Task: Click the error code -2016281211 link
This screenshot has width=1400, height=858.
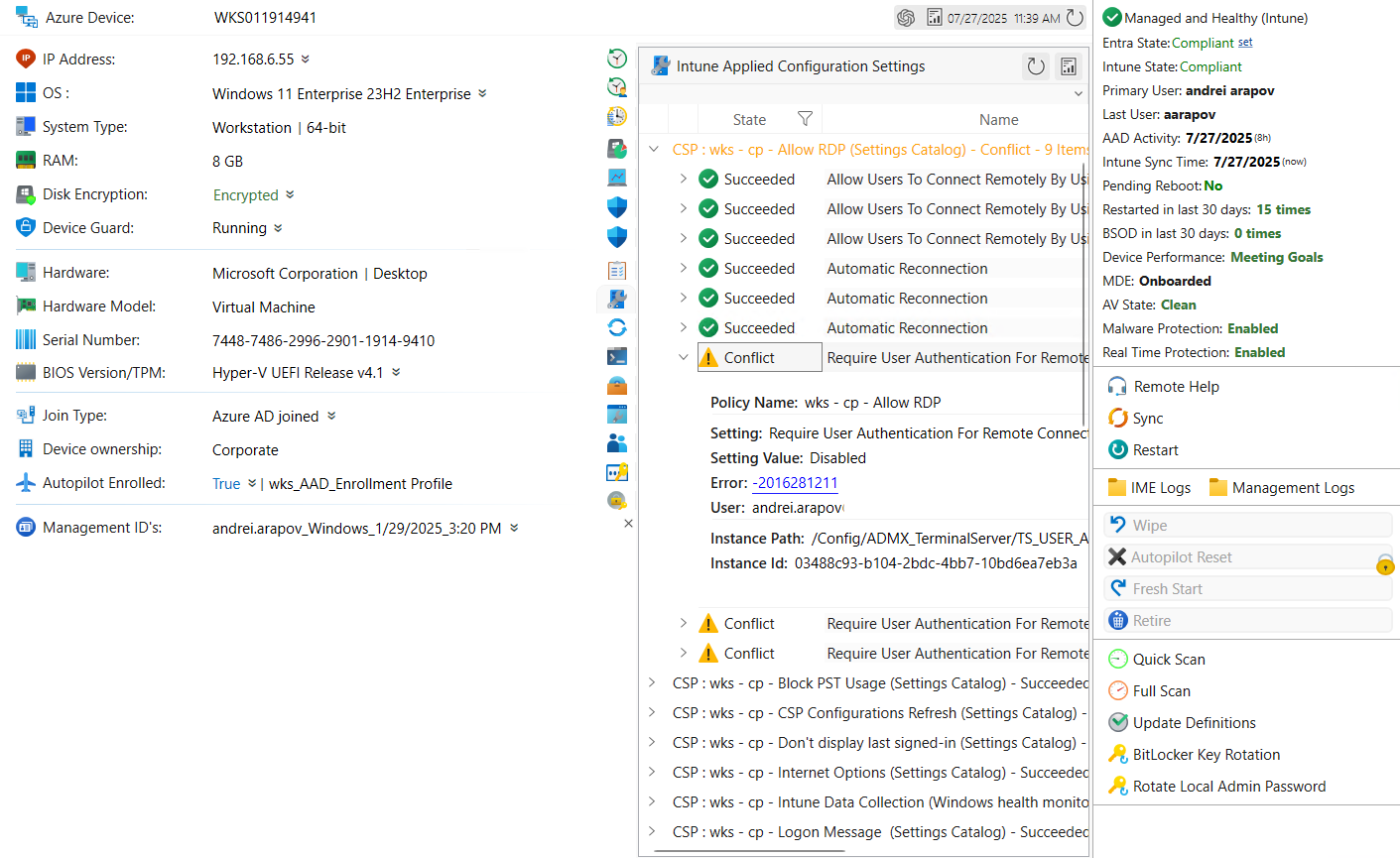Action: pyautogui.click(x=796, y=483)
